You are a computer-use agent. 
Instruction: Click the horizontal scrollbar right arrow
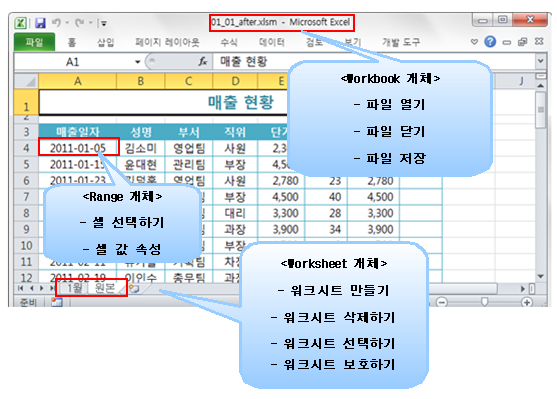[523, 289]
